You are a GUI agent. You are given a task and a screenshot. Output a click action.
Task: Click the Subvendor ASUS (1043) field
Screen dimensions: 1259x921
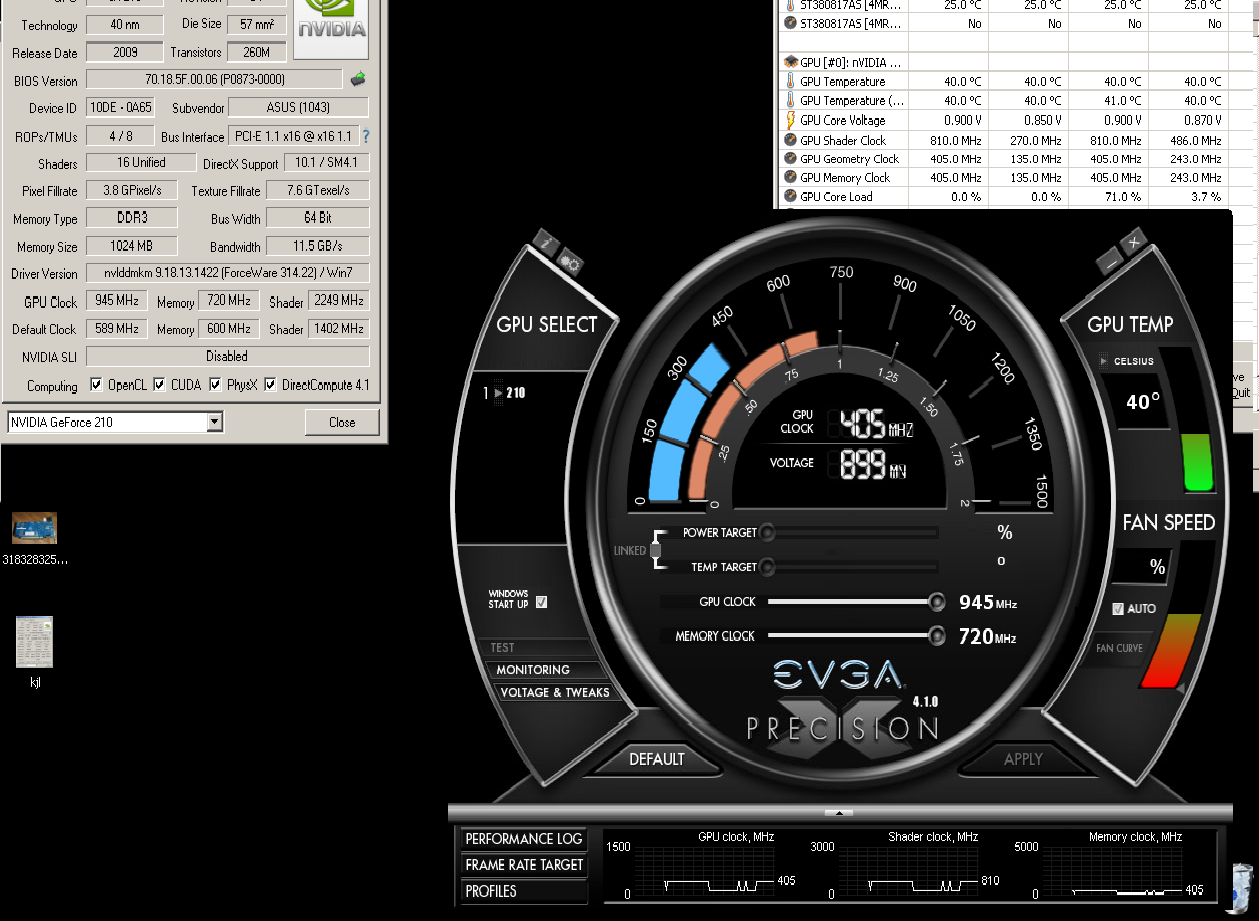[x=299, y=108]
